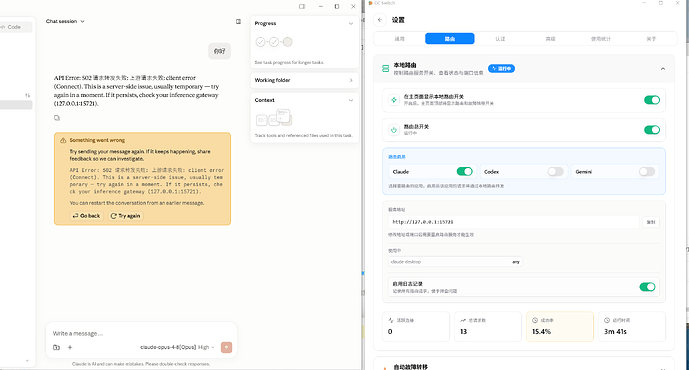Click the stacked cards illustration under Context
Viewport: 689px width, 370px height.
274,118
